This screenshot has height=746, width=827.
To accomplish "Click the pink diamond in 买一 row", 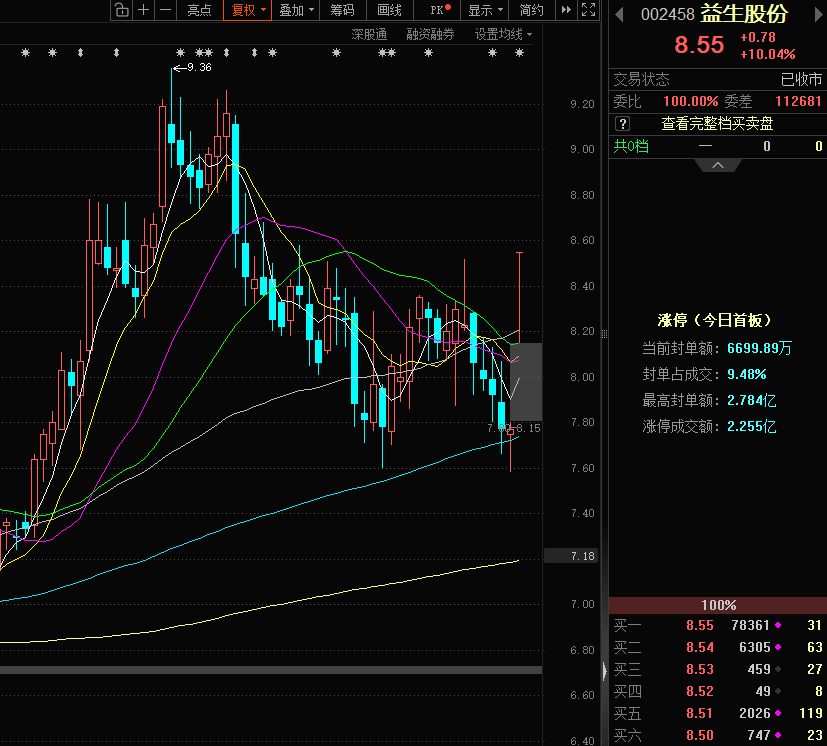I will [x=778, y=626].
